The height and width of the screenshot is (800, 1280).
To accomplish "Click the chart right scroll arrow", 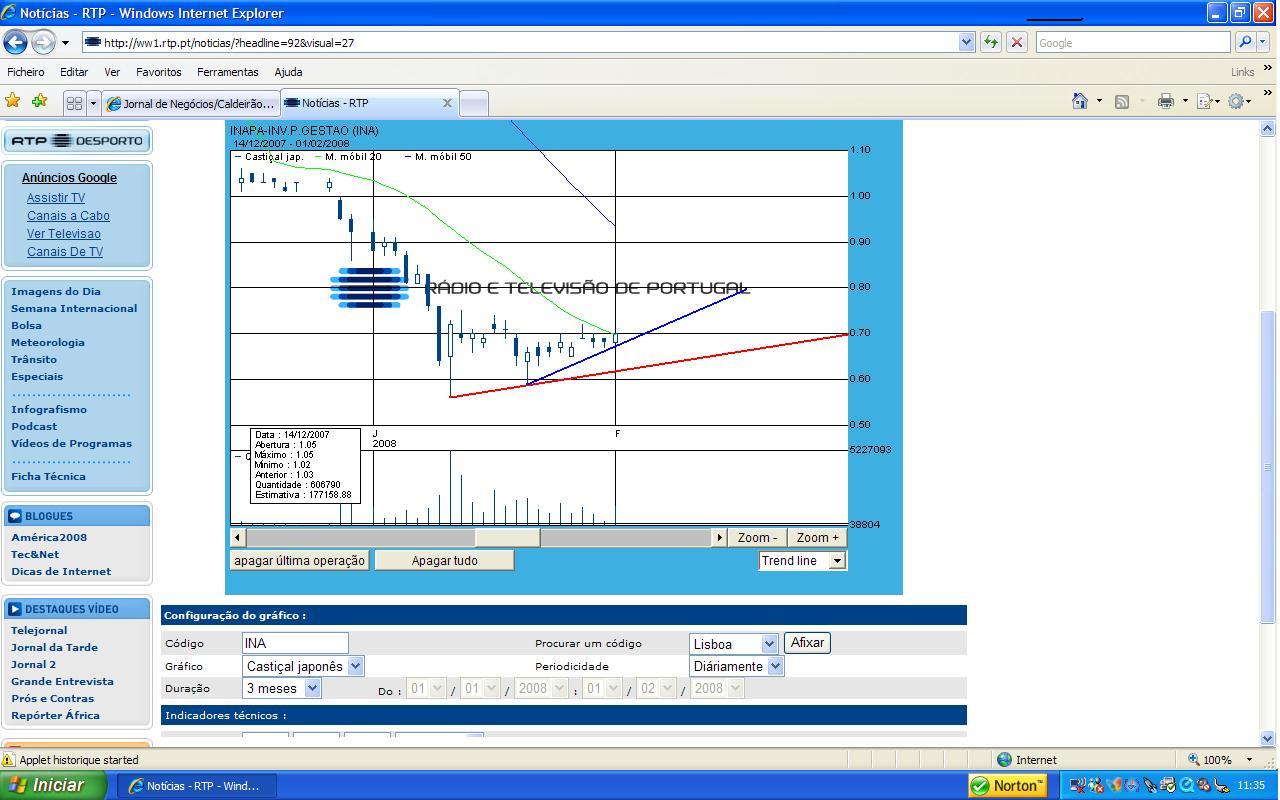I will click(x=718, y=538).
